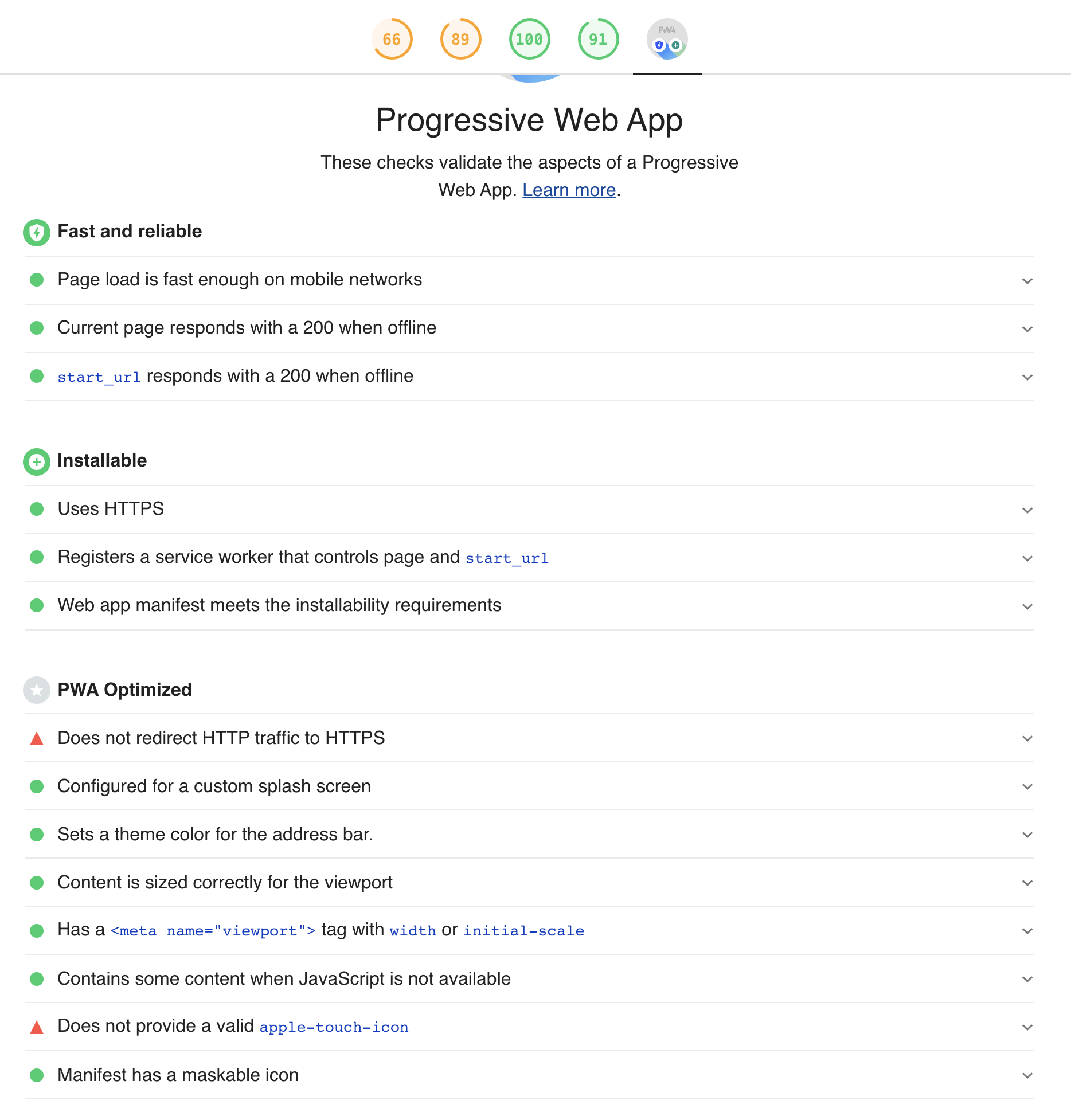Jump to the 100 score gauge
This screenshot has height=1120, width=1071.
point(530,39)
